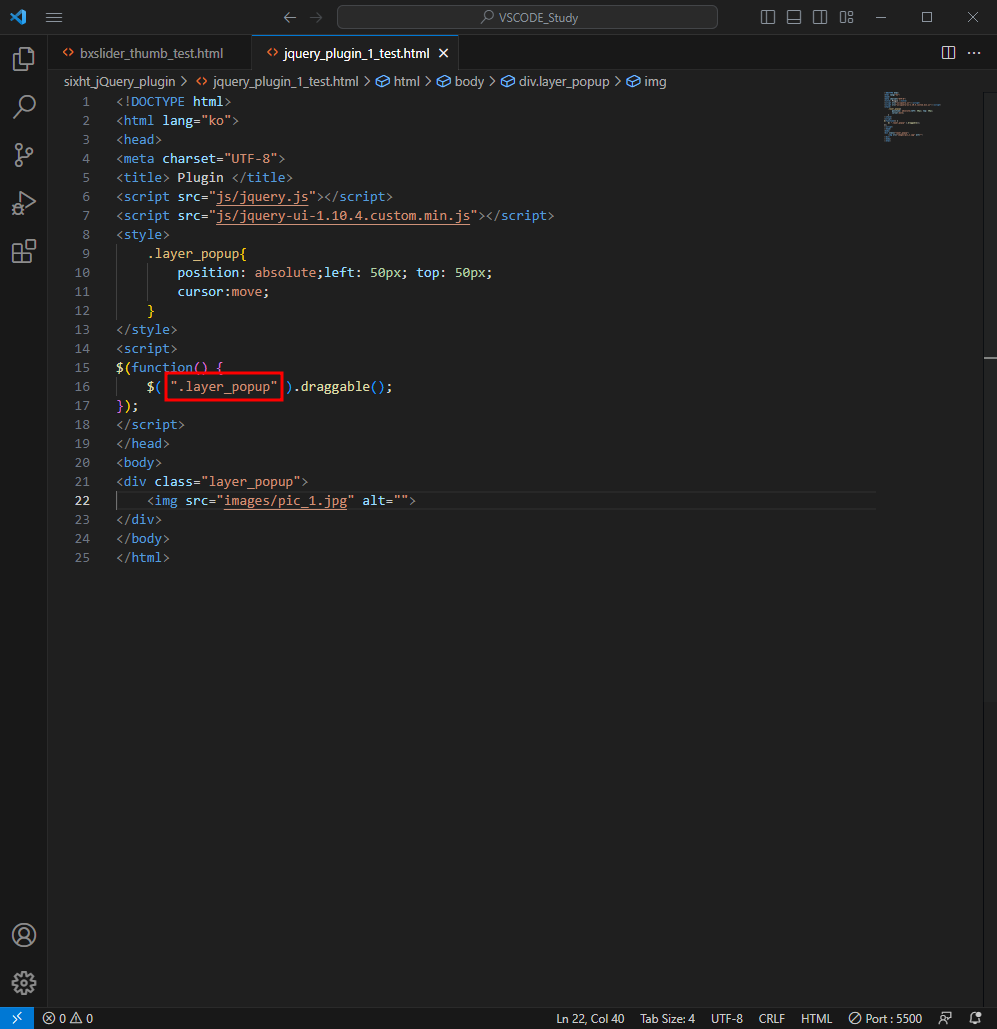Open the Customize Layout icon
The image size is (997, 1029).
tap(847, 17)
